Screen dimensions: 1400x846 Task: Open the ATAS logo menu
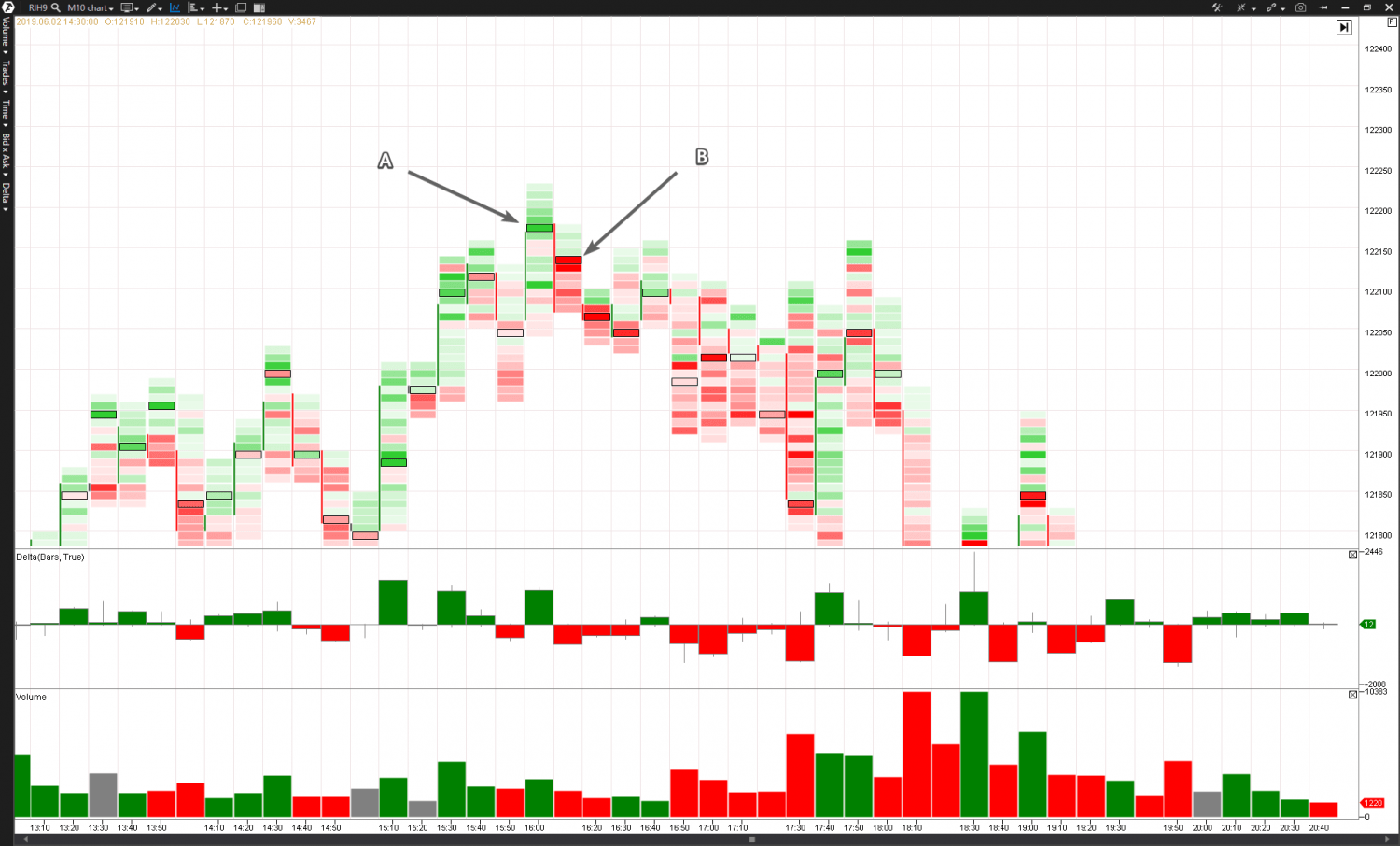(8, 7)
